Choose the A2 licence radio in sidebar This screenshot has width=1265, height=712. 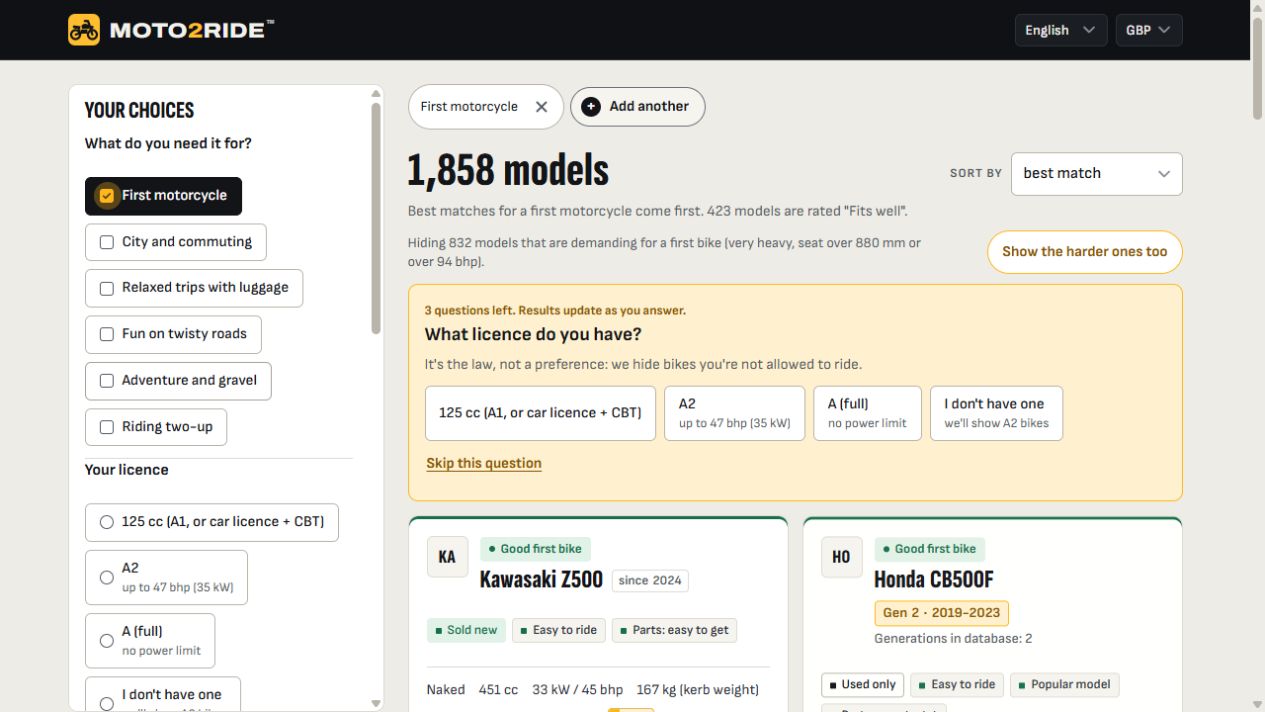pyautogui.click(x=107, y=577)
